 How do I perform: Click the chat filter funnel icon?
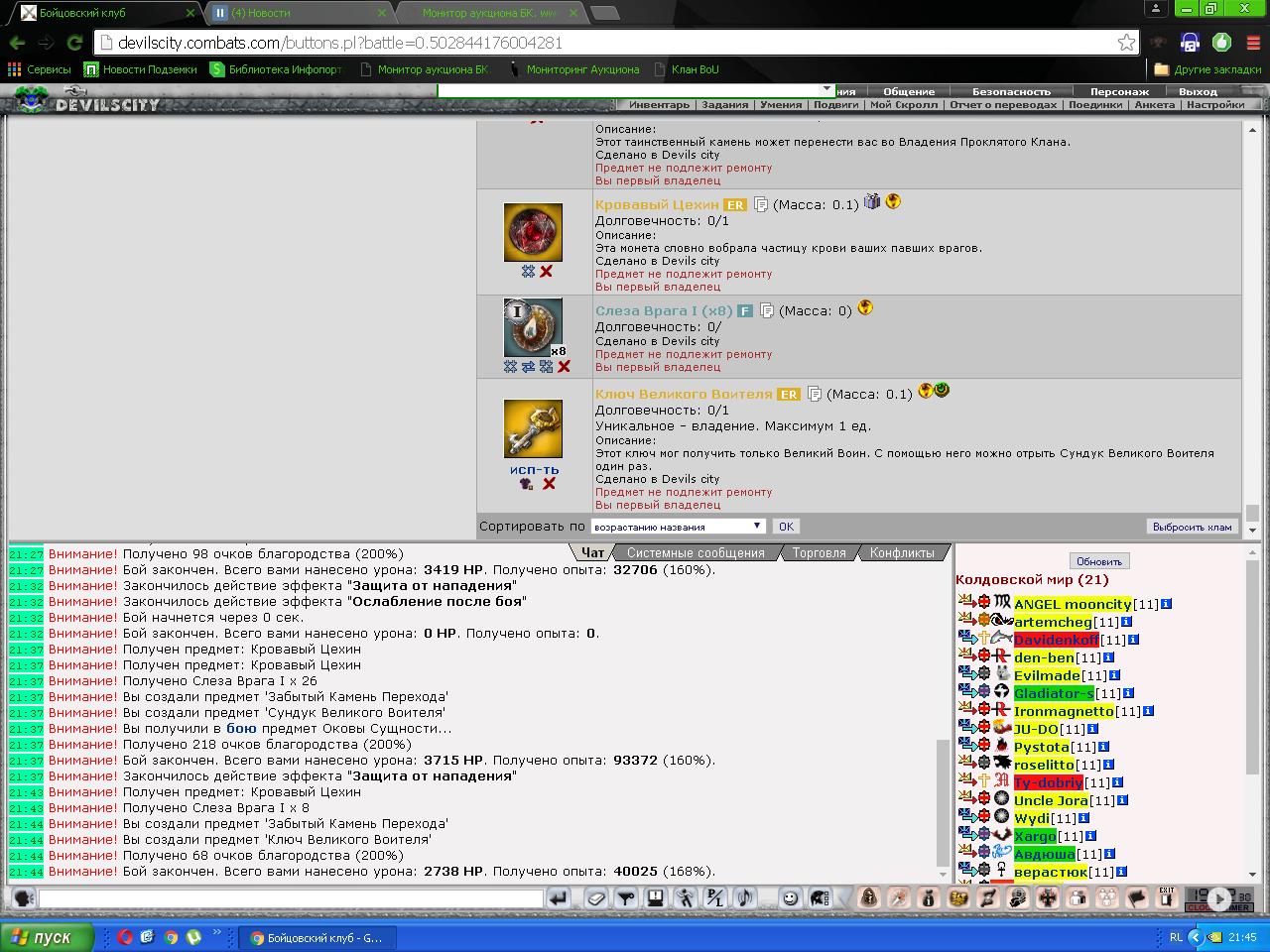625,898
